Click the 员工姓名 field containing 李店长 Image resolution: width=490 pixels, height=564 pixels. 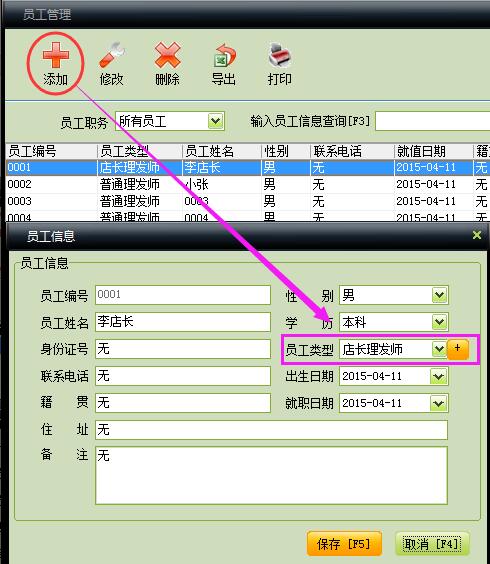click(x=183, y=322)
